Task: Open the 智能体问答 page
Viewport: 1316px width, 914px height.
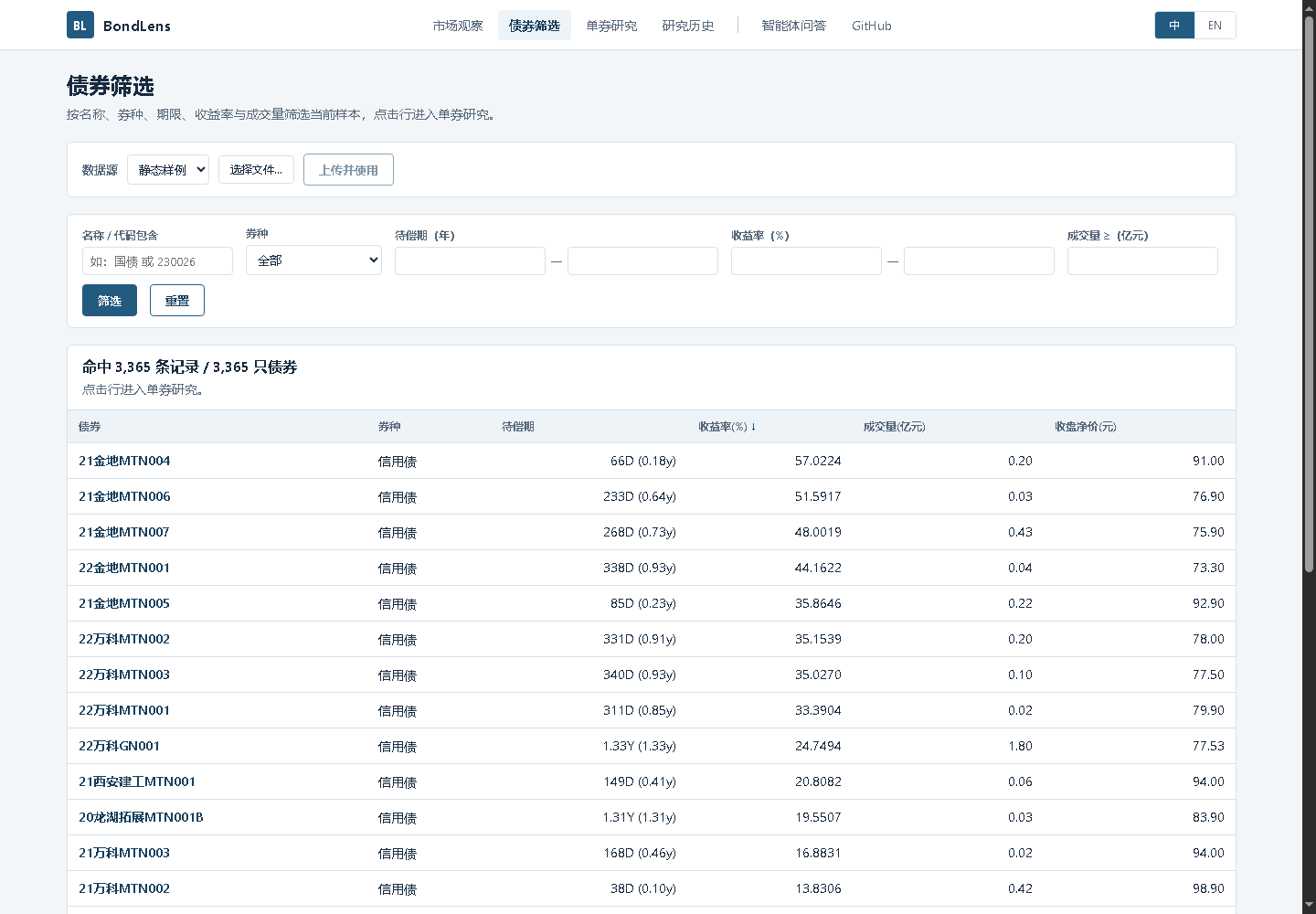Action: point(794,26)
